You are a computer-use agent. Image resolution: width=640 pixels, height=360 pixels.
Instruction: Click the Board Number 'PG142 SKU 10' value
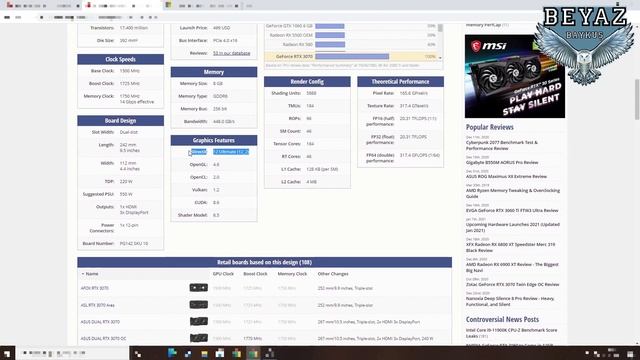(134, 244)
